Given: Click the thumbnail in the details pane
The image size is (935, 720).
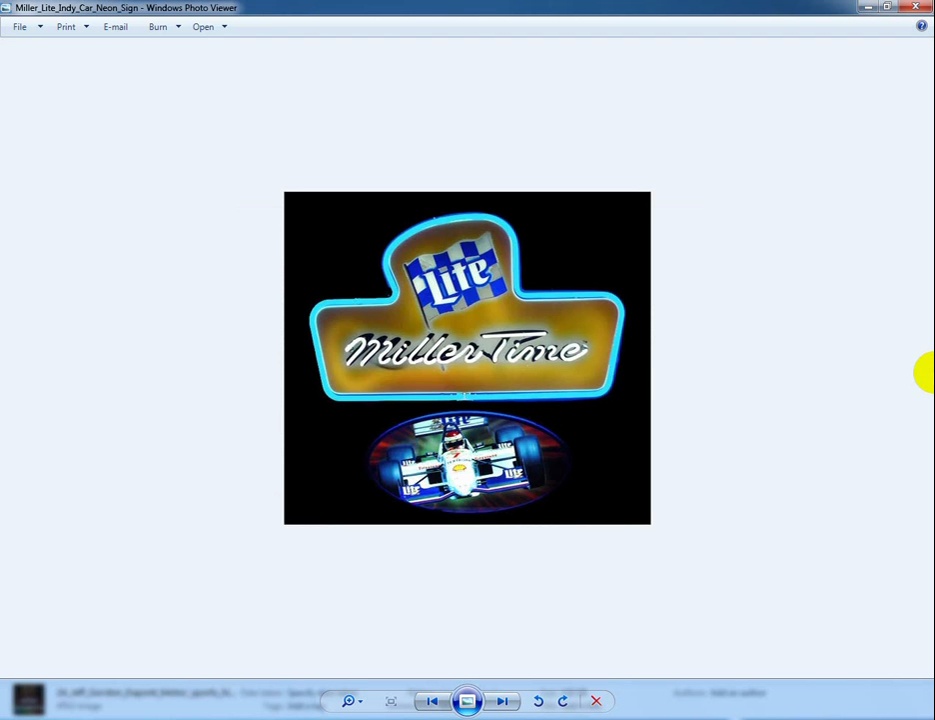Looking at the screenshot, I should coord(29,699).
